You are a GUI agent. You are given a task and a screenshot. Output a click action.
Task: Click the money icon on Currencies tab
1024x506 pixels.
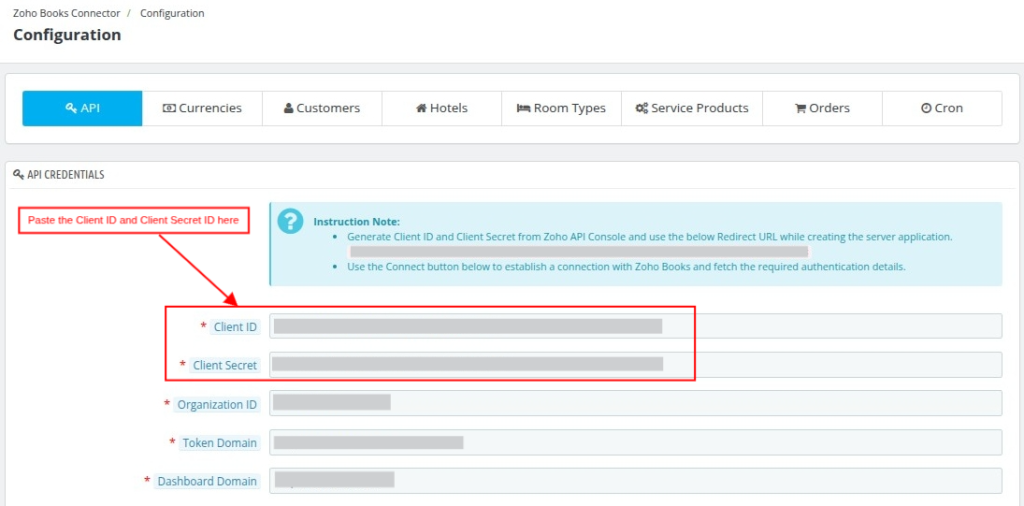click(x=169, y=108)
